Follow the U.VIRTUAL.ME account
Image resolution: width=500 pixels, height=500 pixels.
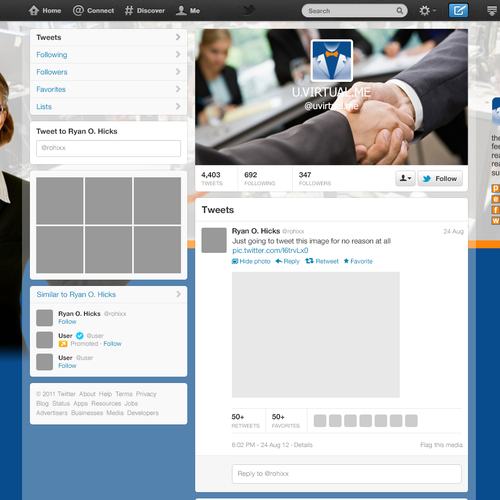pyautogui.click(x=440, y=178)
